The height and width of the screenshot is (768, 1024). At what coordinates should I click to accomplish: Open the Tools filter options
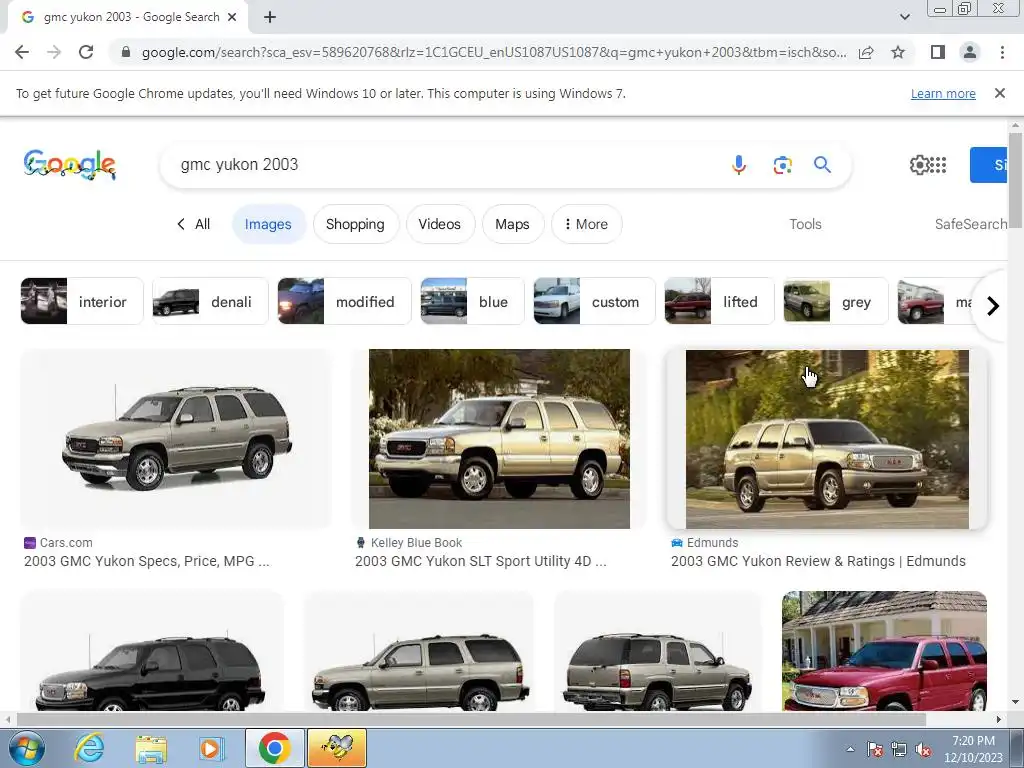[x=805, y=224]
